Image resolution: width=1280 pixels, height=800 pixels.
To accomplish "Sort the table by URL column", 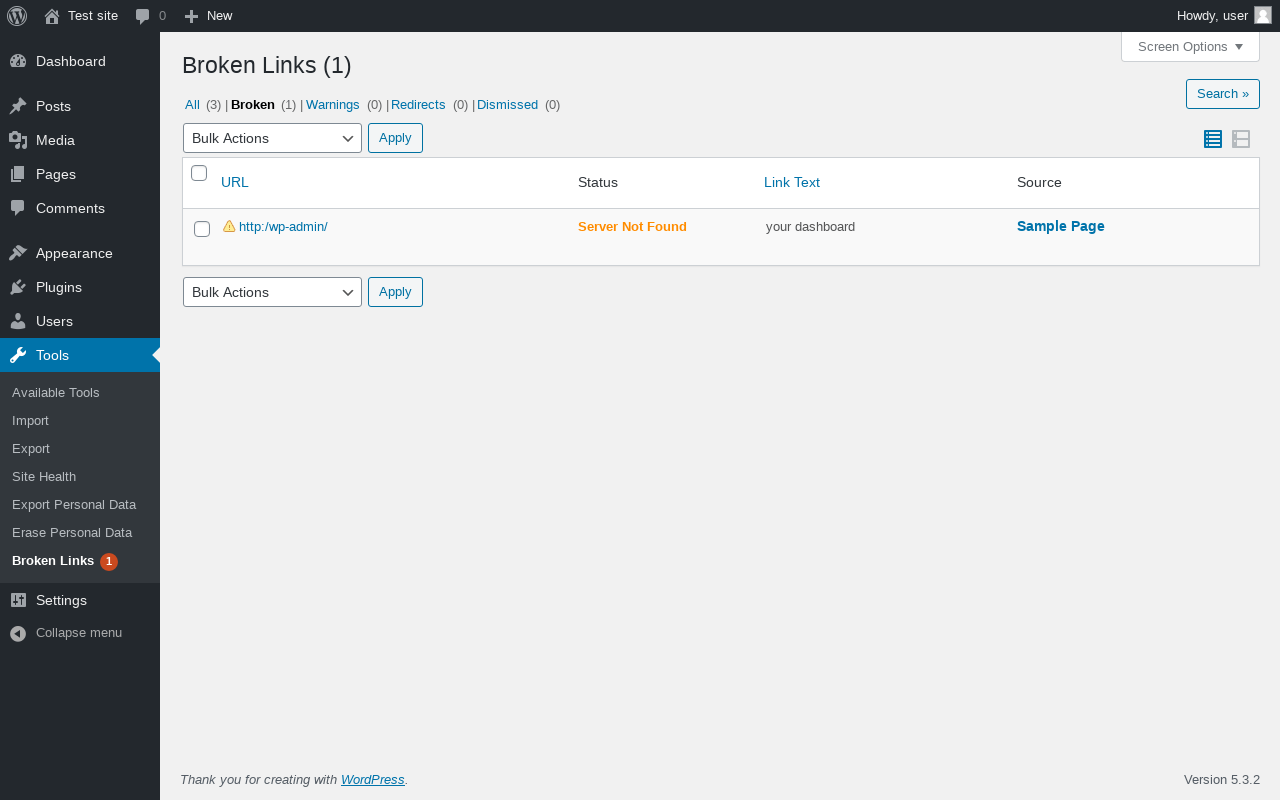I will (235, 182).
